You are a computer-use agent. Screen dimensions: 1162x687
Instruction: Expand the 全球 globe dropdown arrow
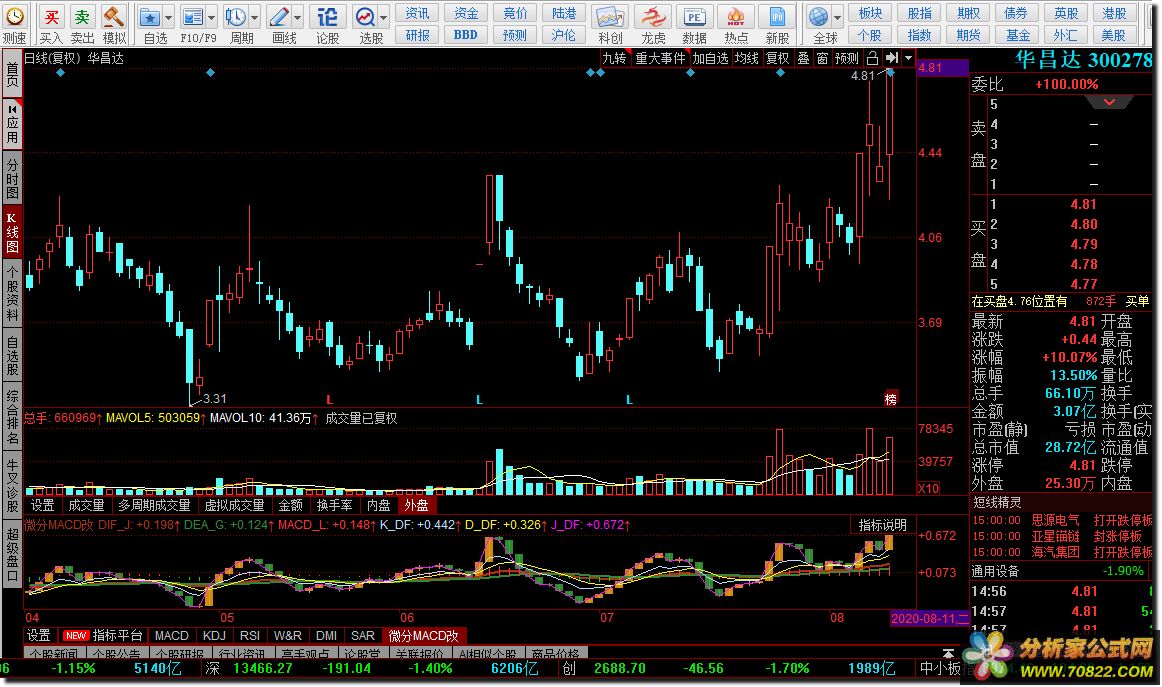point(837,16)
